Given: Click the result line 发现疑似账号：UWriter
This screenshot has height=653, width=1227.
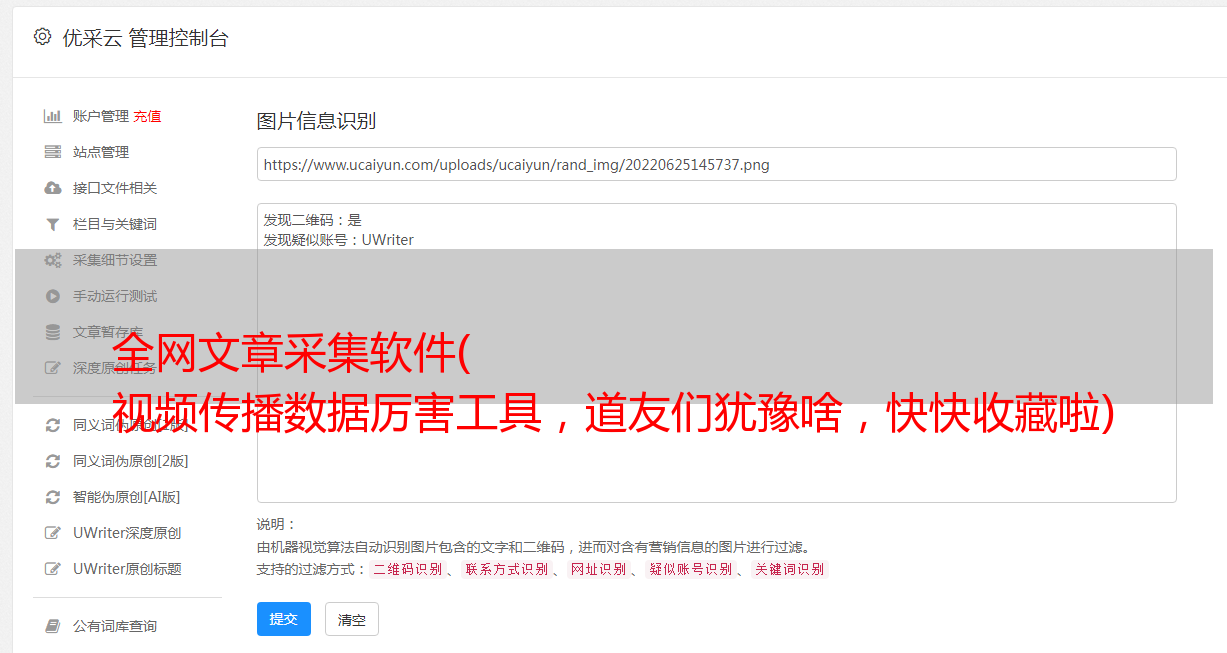Looking at the screenshot, I should (339, 240).
